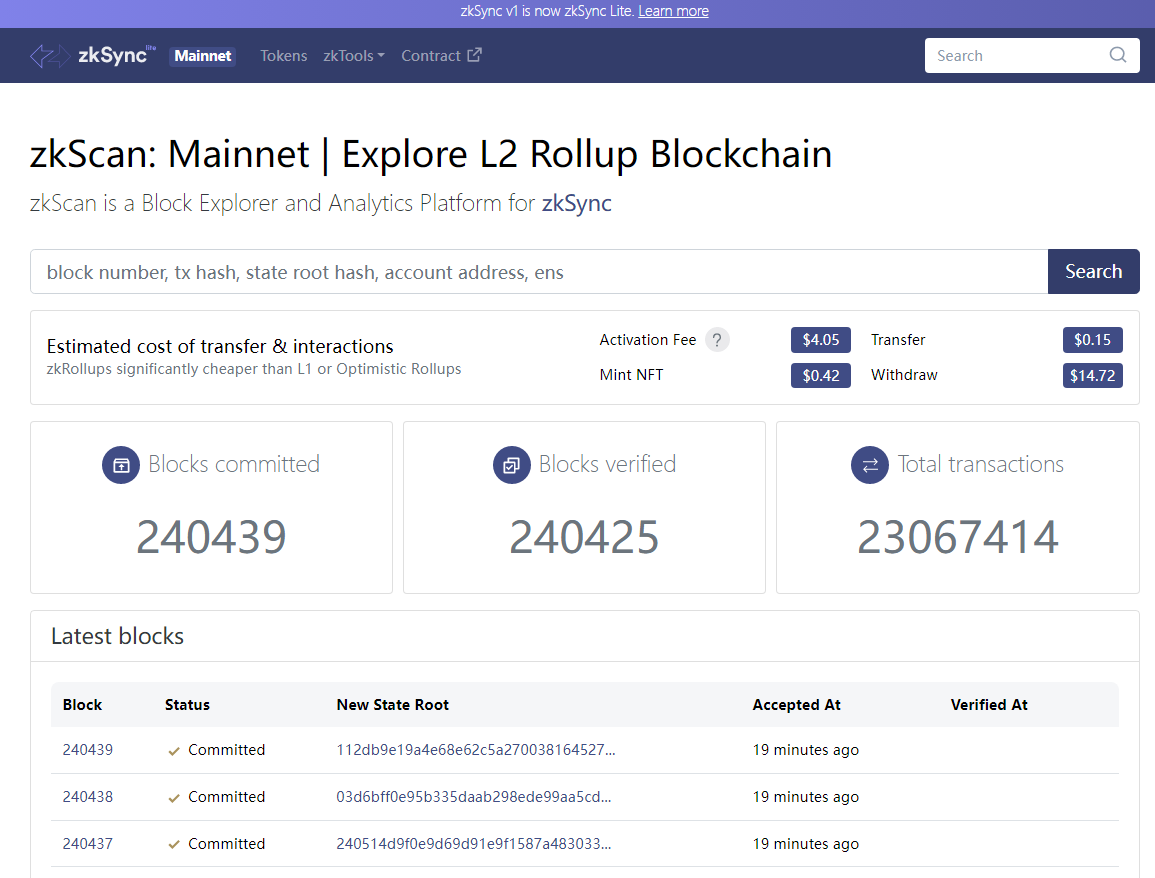Open block 240437 from latest blocks

click(x=88, y=844)
